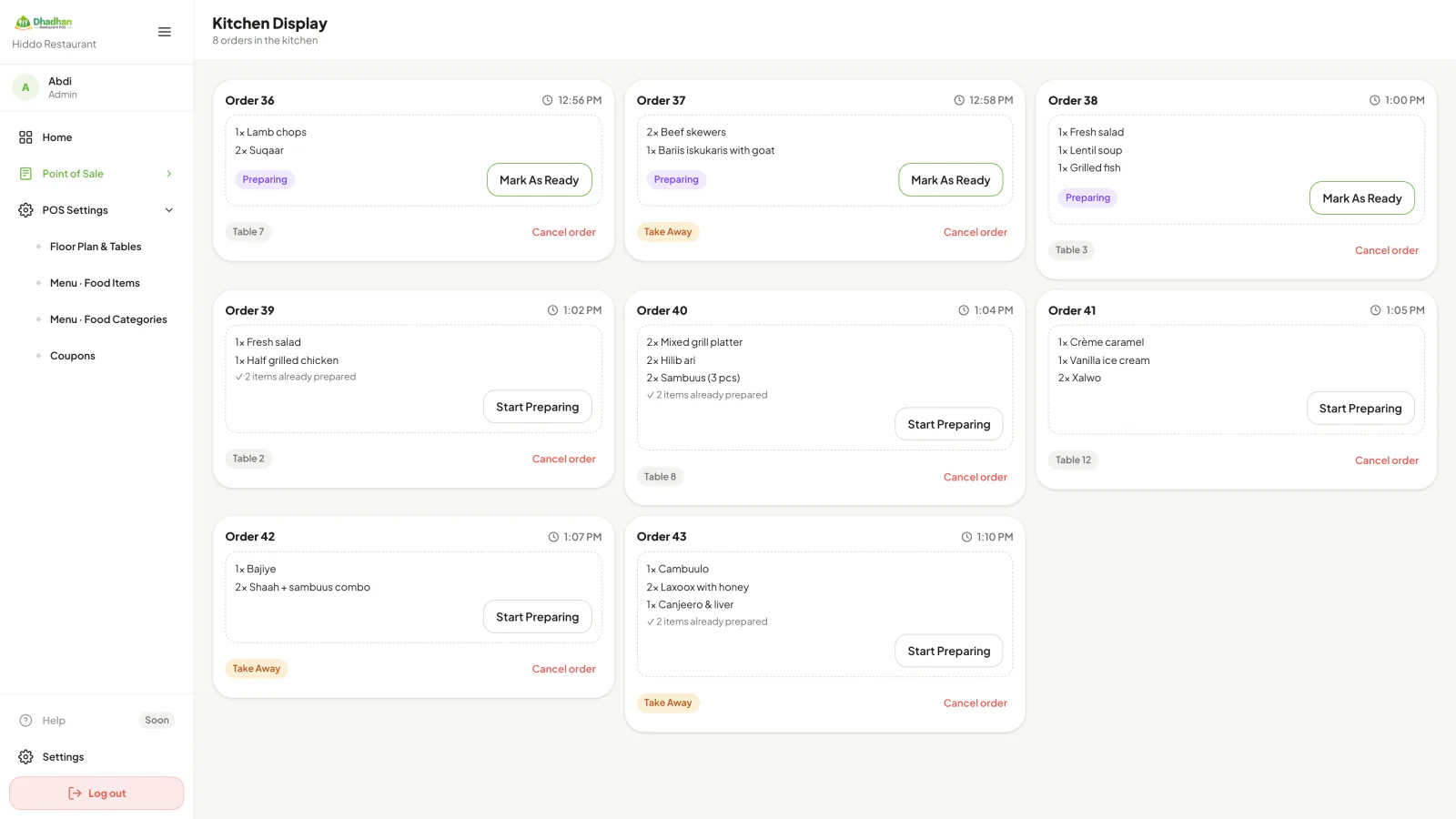Open Menu · Food Categories
This screenshot has width=1456, height=819.
(108, 319)
